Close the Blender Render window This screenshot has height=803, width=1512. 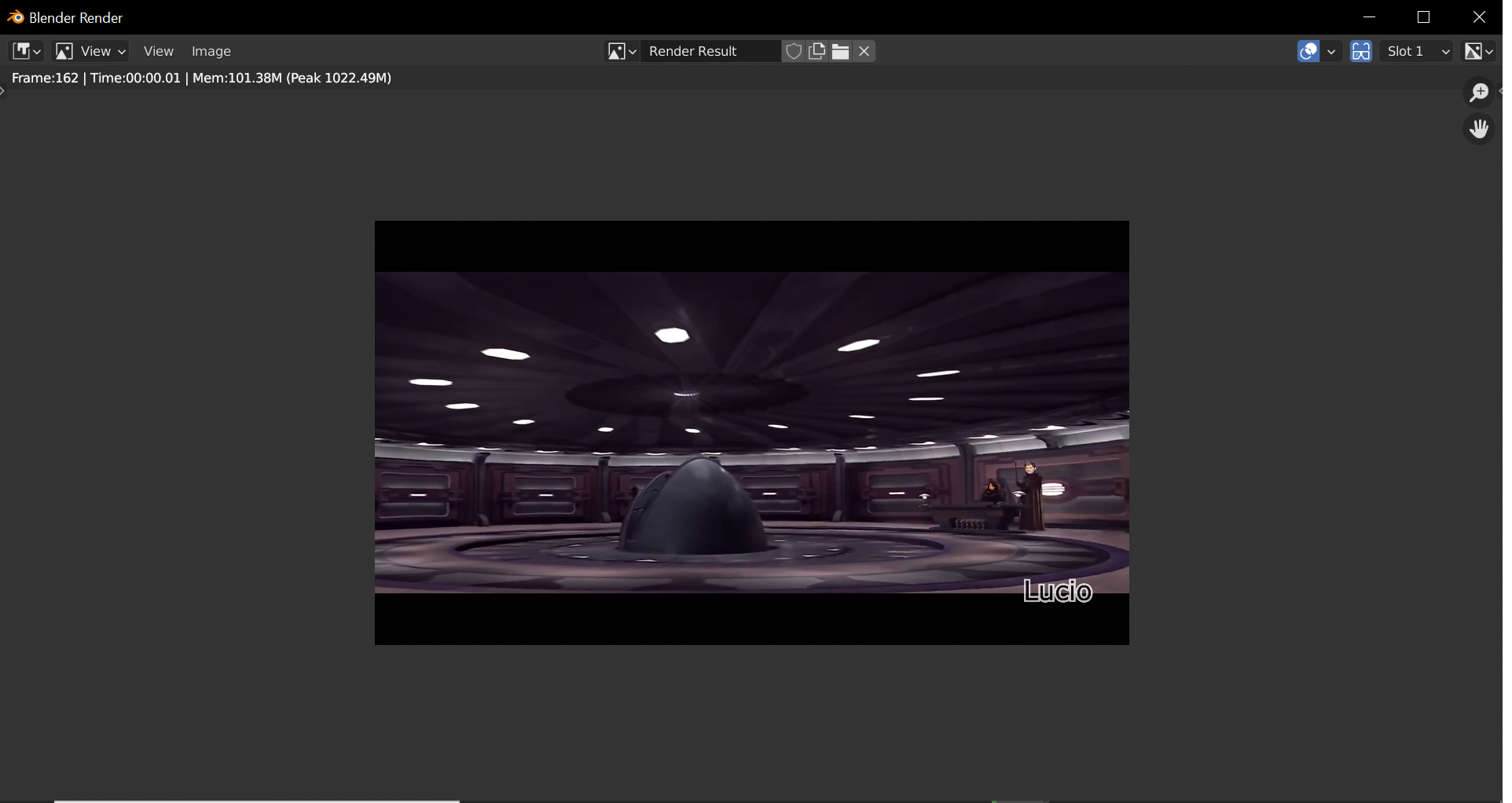(x=1479, y=17)
